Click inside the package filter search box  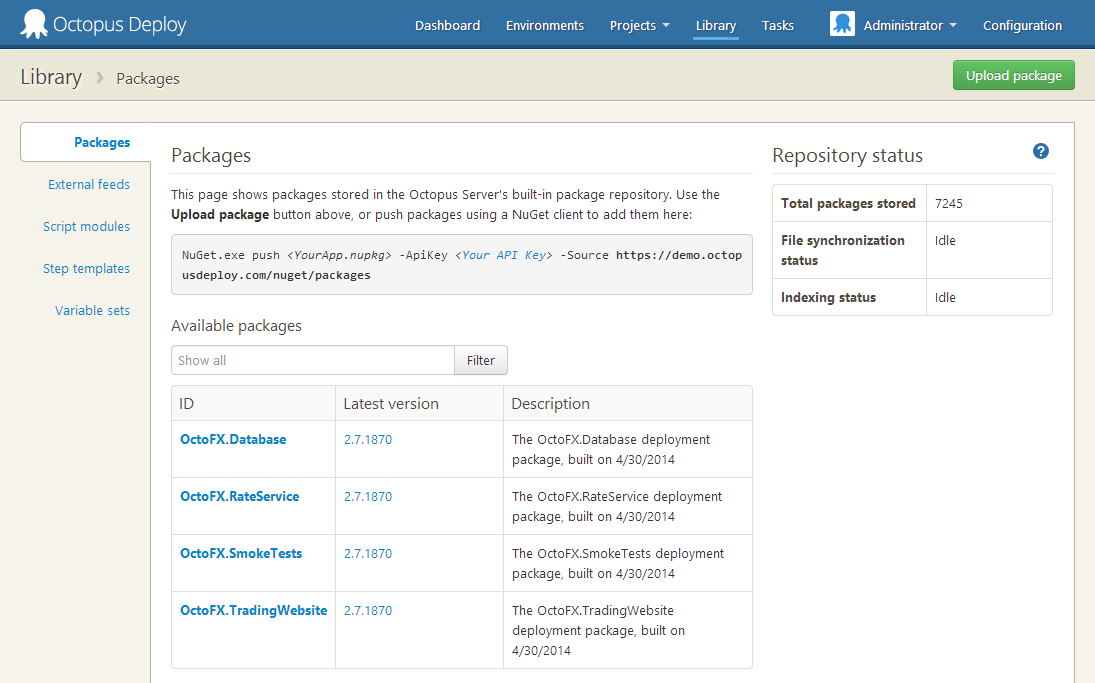[x=312, y=360]
